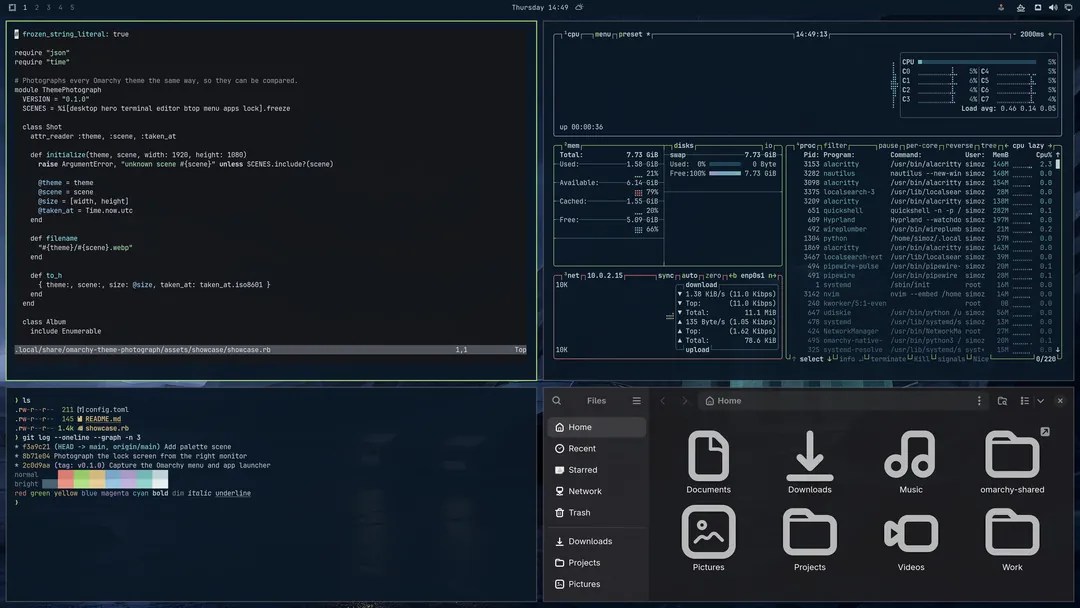This screenshot has height=608, width=1080.
Task: Select Hyprland process row in btop
Action: click(928, 220)
